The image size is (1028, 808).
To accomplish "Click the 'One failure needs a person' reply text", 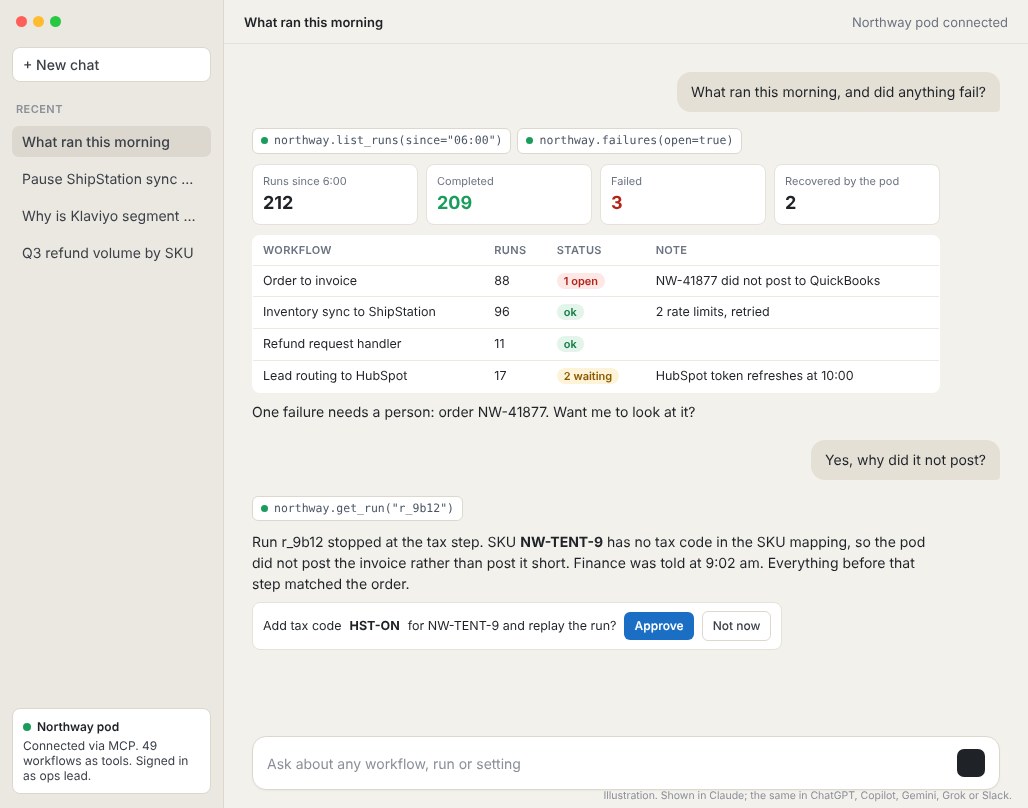I will tap(473, 413).
